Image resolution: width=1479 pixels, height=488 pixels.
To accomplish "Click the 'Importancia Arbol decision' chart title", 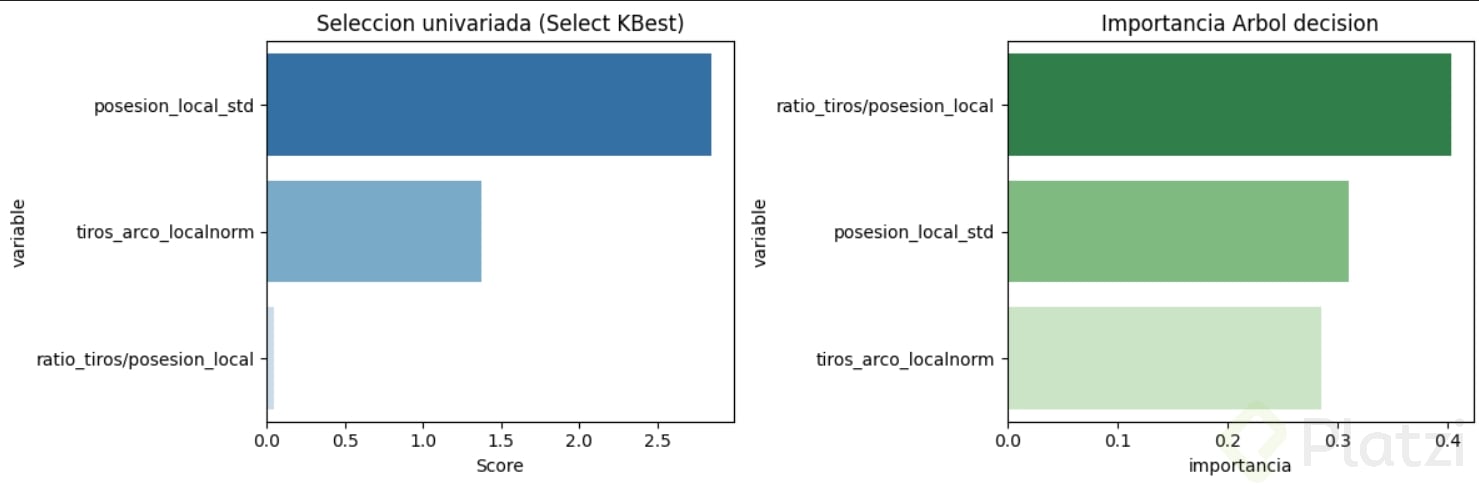I will tap(1240, 24).
